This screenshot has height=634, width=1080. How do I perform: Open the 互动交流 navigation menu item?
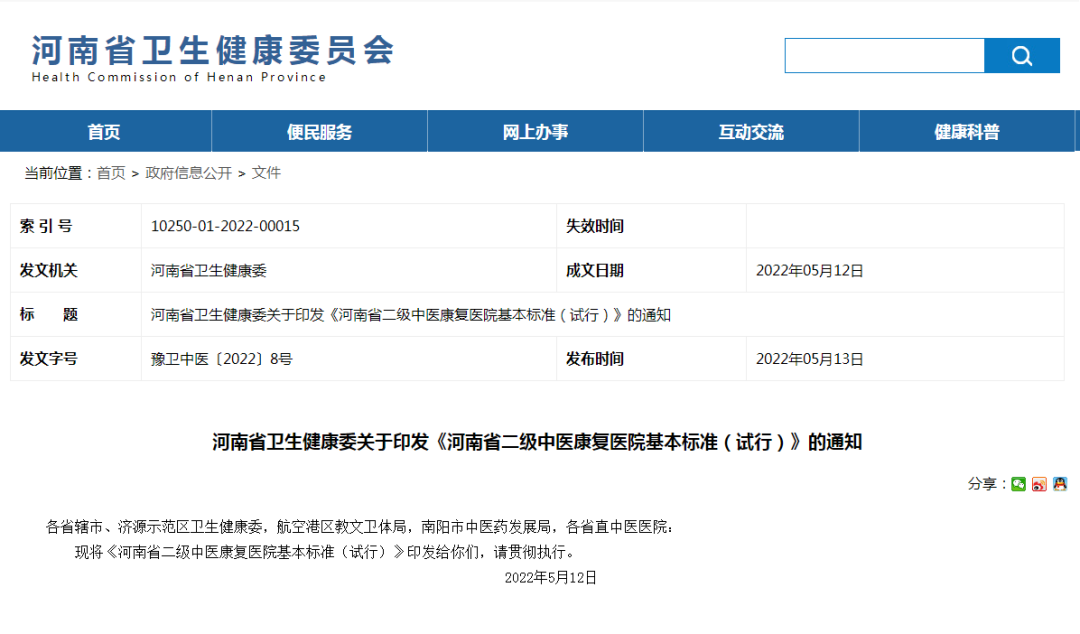coord(750,131)
